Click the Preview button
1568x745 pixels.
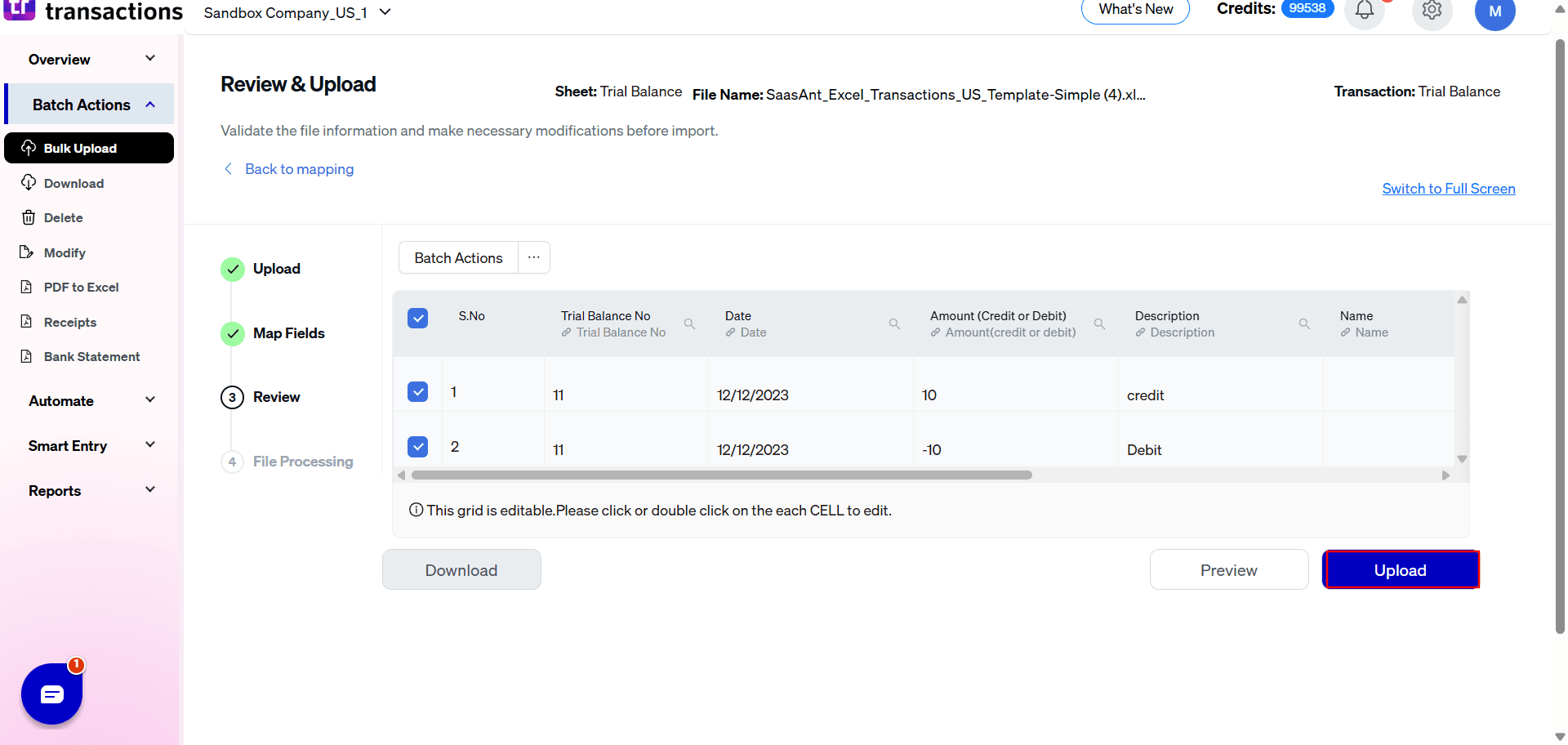1229,569
